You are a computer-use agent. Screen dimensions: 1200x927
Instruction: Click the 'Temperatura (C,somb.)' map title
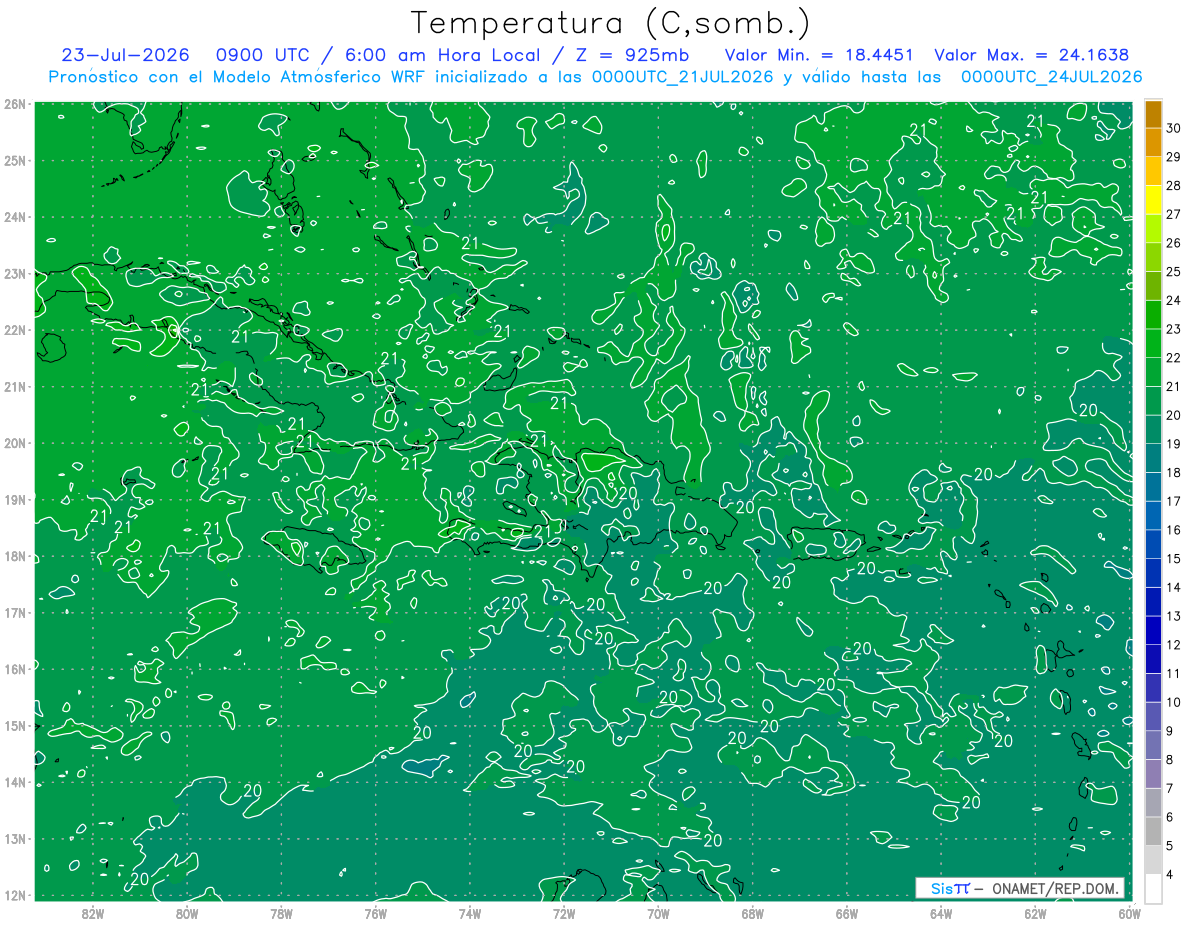pos(611,24)
